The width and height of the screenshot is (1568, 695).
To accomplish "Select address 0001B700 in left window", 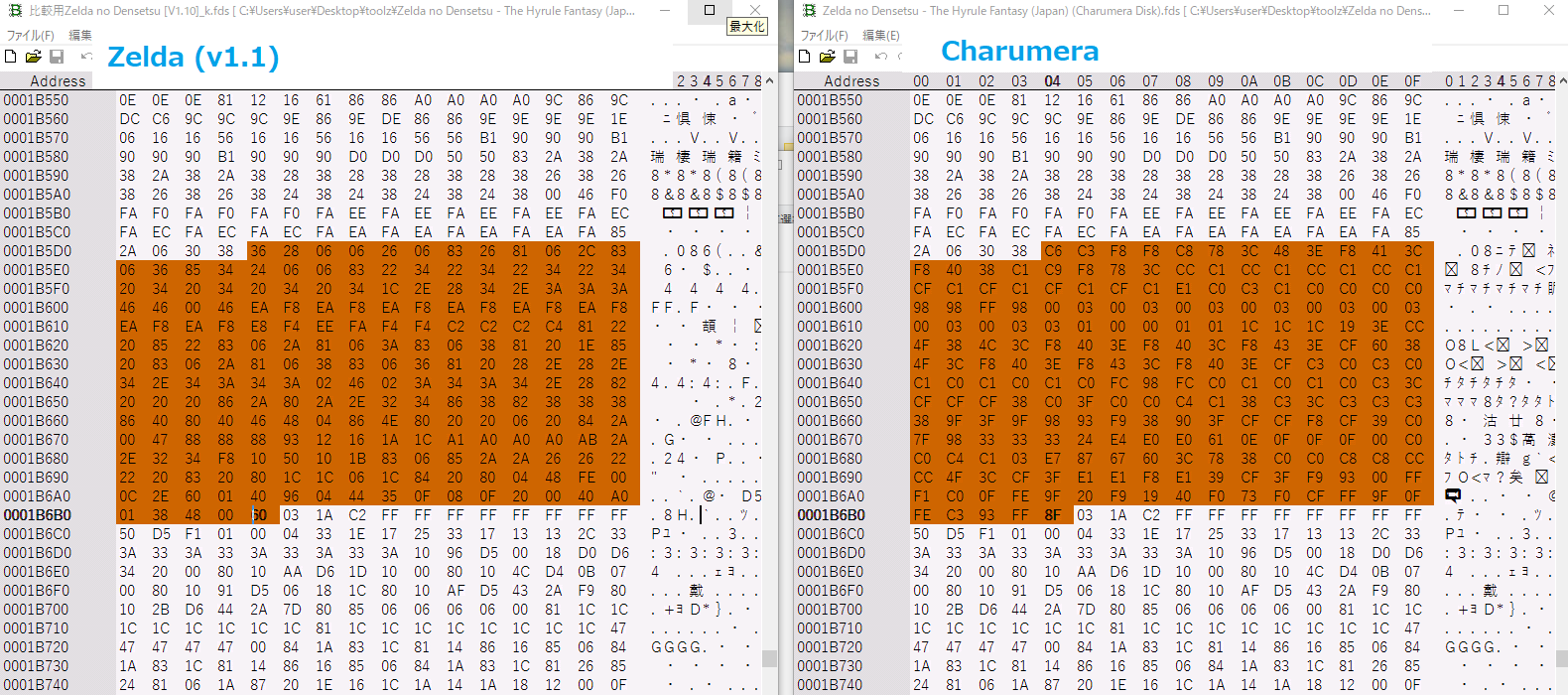I will [x=37, y=610].
